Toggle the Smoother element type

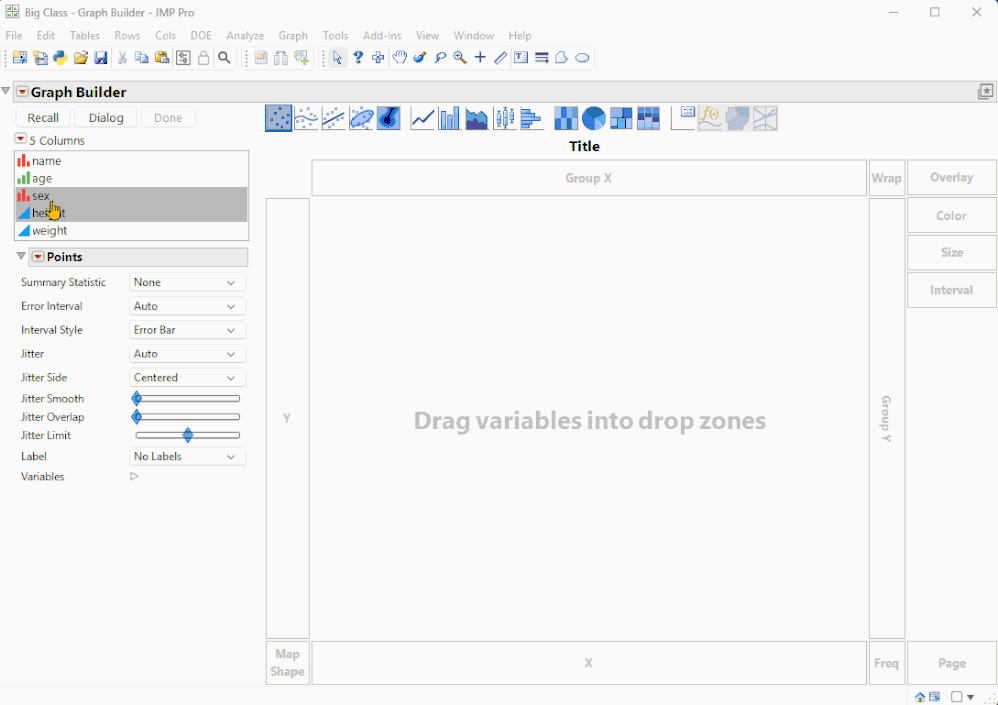306,118
